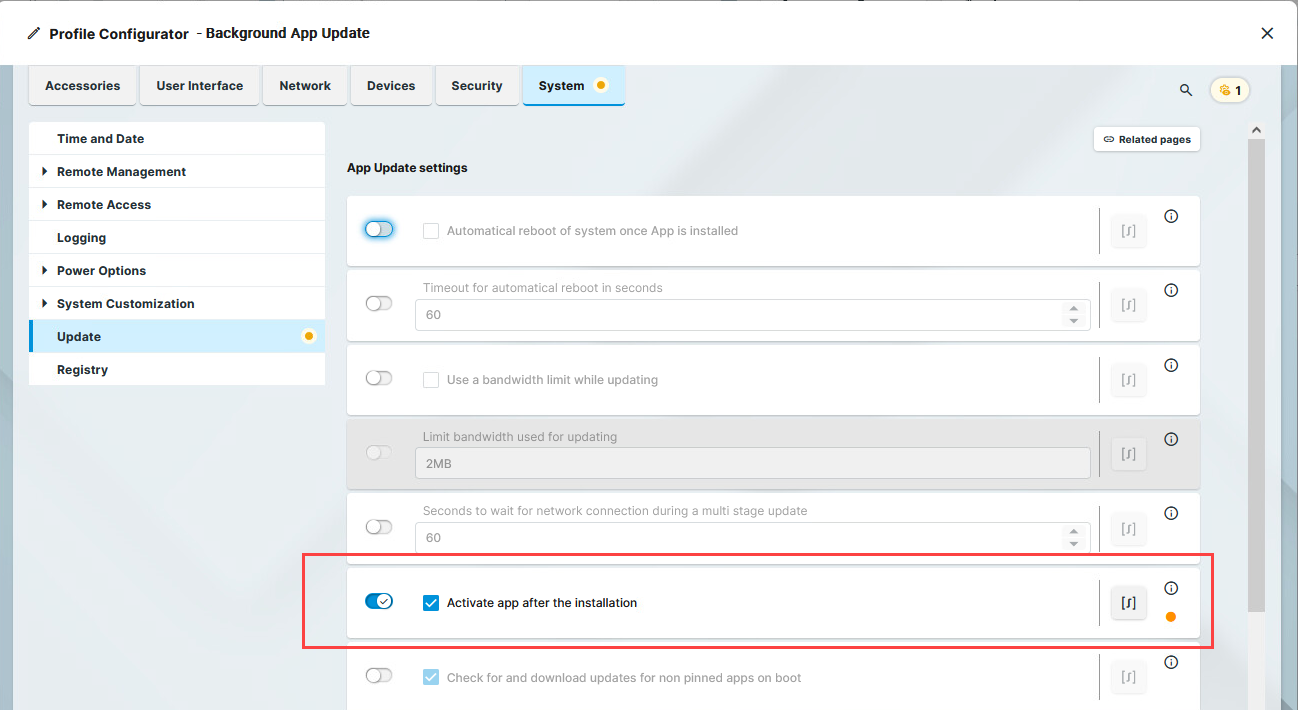Click info icon for Timeout for reboot setting
Viewport: 1298px width, 710px height.
click(x=1171, y=291)
